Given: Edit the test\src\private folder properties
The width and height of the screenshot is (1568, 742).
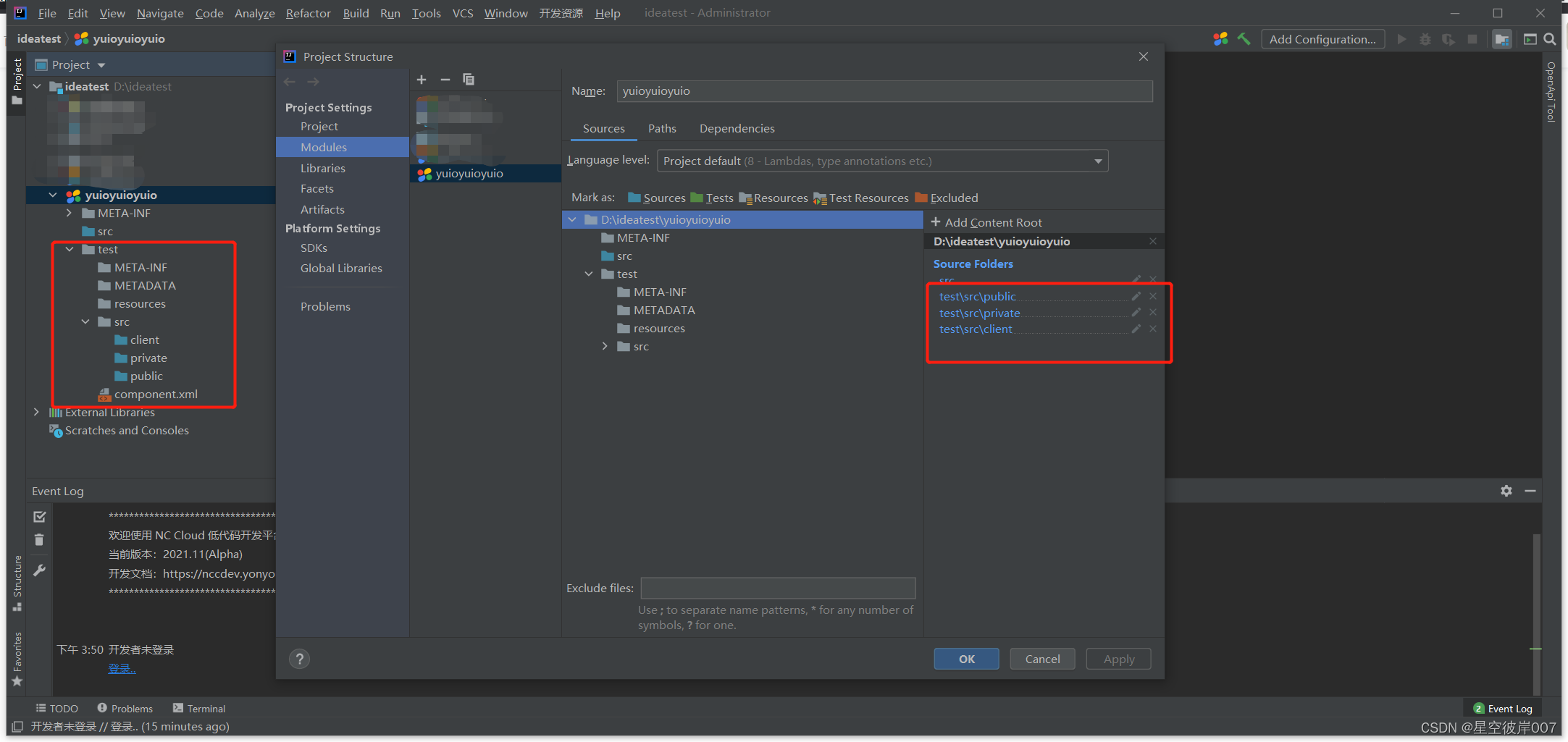Looking at the screenshot, I should (1136, 313).
